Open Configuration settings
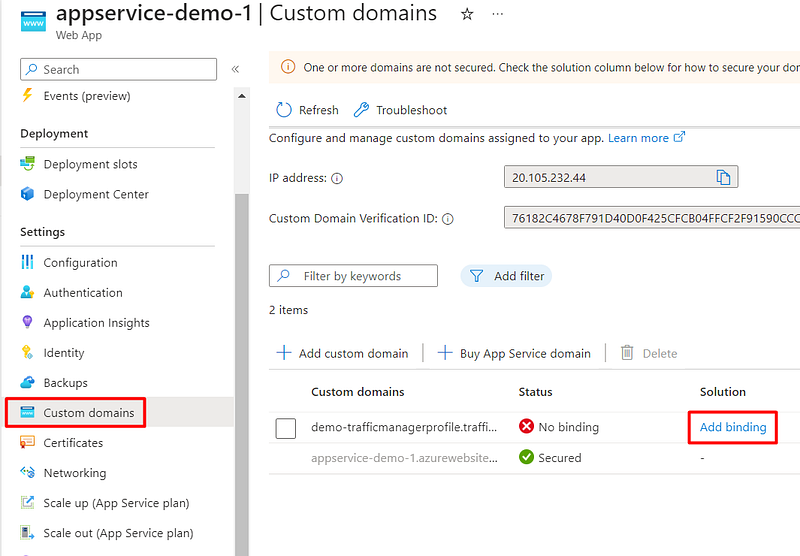The image size is (800, 556). tap(80, 263)
